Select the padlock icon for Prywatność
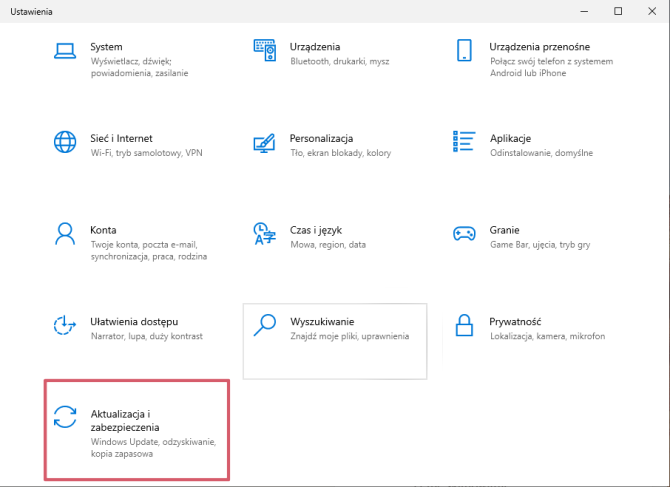Viewport: 670px width, 487px height. point(464,325)
